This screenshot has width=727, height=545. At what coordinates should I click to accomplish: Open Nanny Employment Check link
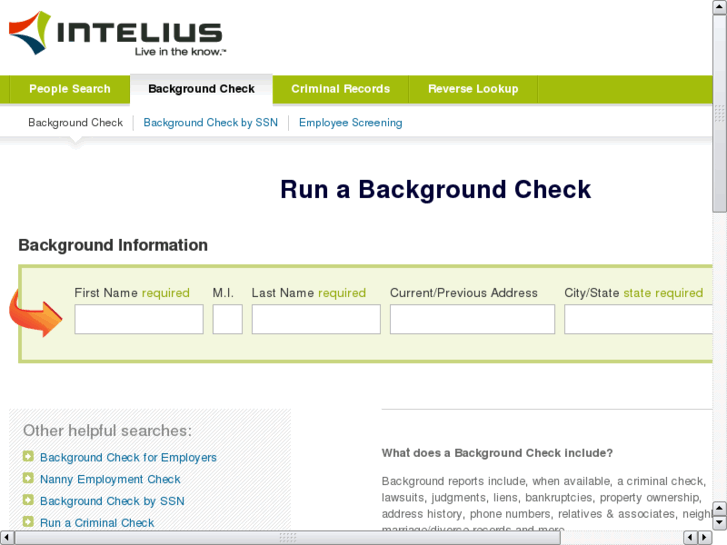(x=110, y=479)
